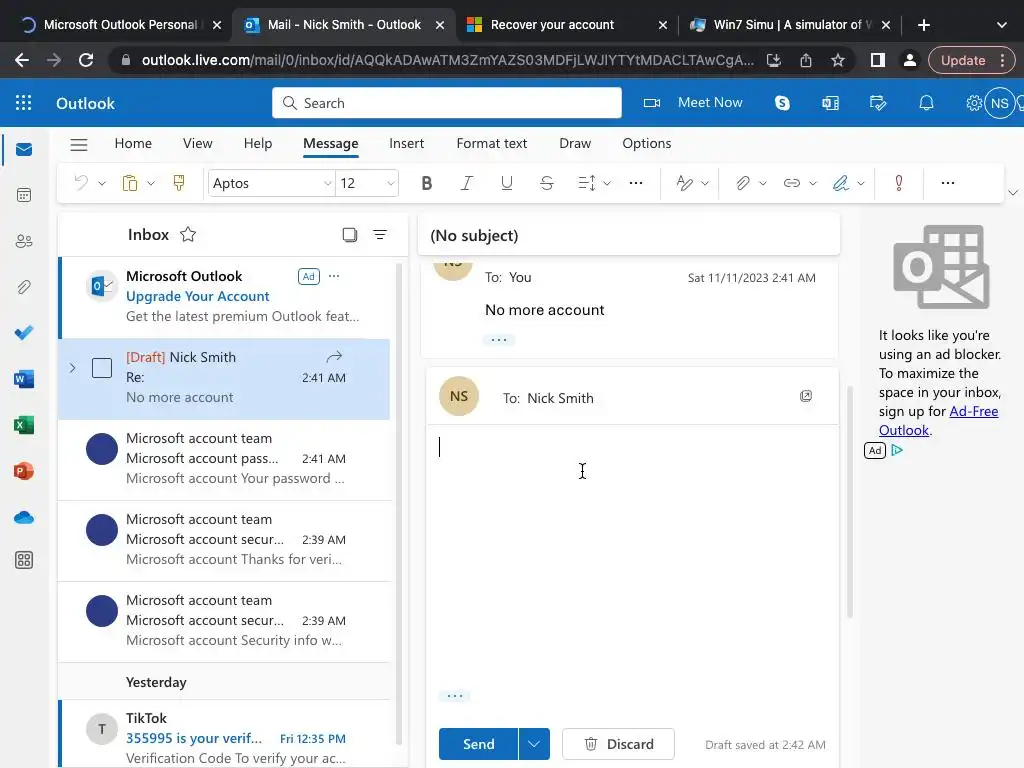Switch to the Home ribbon tab
The width and height of the screenshot is (1024, 768).
click(133, 143)
